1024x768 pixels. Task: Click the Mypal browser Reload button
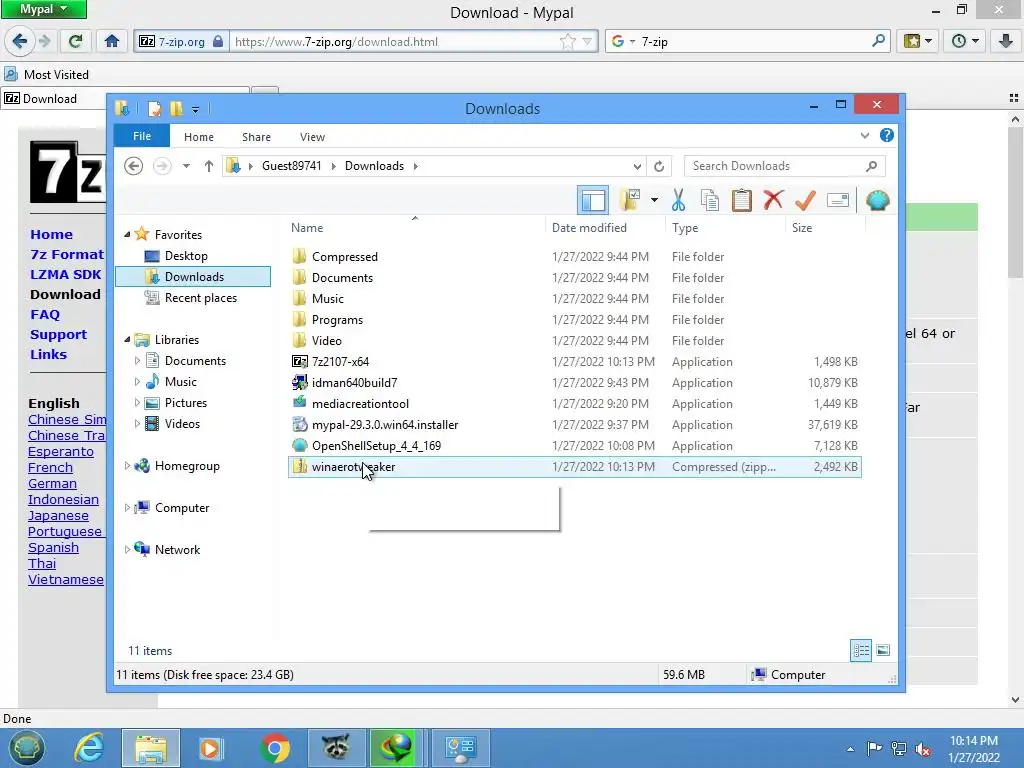[75, 41]
